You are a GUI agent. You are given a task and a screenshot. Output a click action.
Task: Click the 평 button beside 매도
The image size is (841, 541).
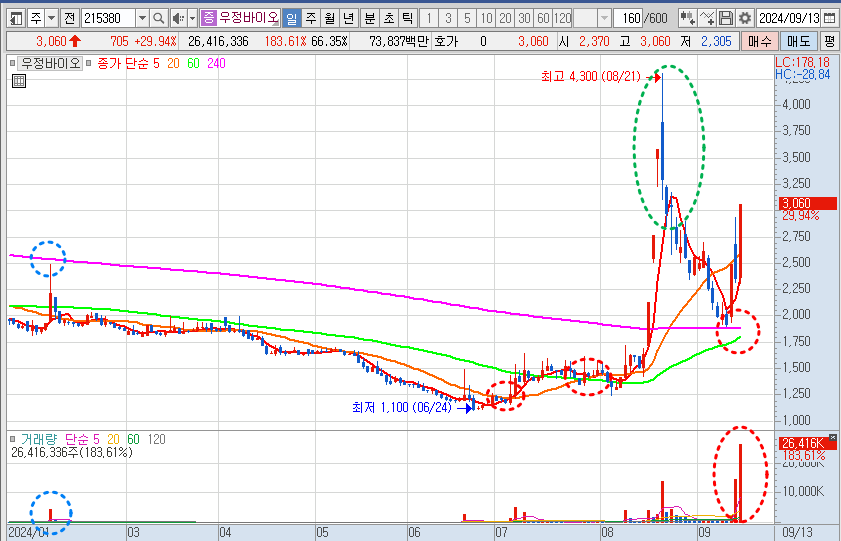(x=829, y=41)
